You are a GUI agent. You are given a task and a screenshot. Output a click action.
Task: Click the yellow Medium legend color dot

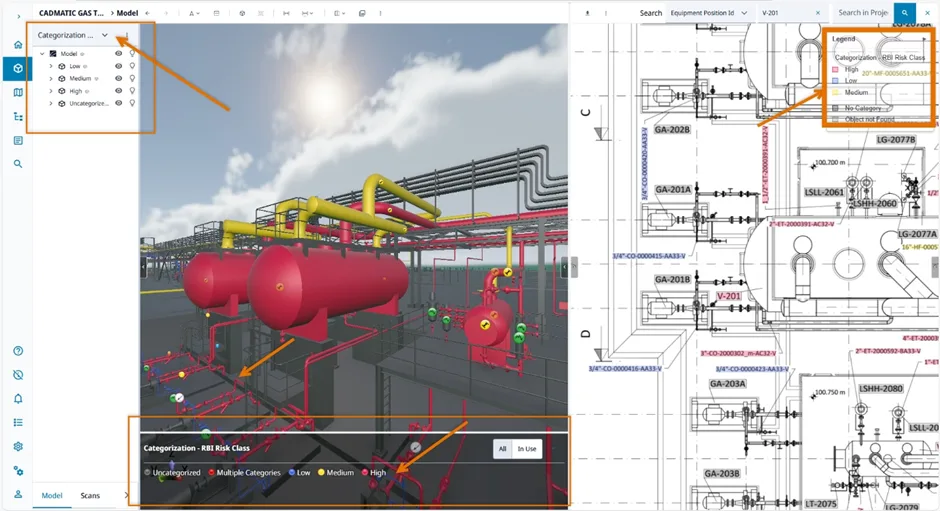pyautogui.click(x=321, y=472)
